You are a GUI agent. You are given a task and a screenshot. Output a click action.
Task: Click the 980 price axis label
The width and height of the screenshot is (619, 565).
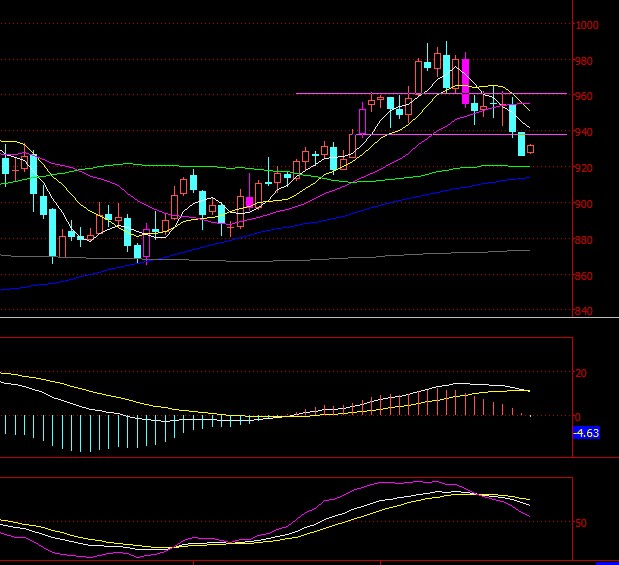[x=584, y=61]
